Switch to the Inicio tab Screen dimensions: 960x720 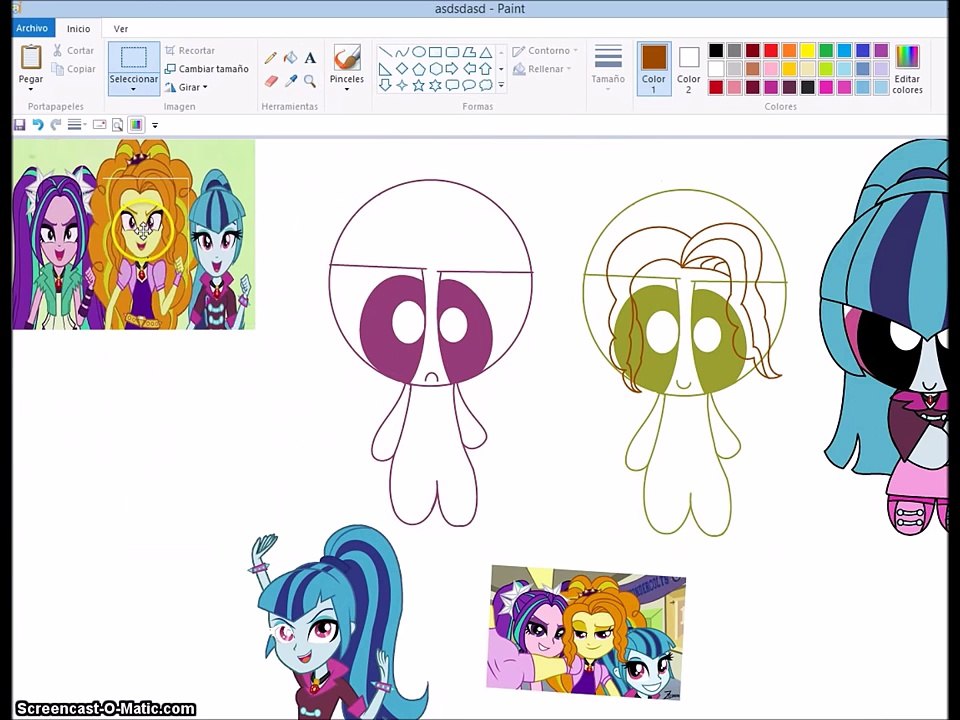[78, 29]
